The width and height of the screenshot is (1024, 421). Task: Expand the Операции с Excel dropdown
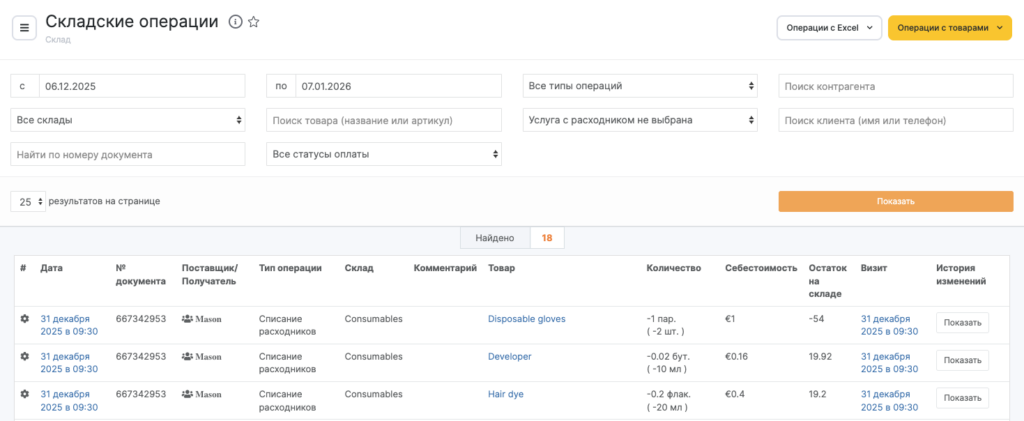pos(829,28)
